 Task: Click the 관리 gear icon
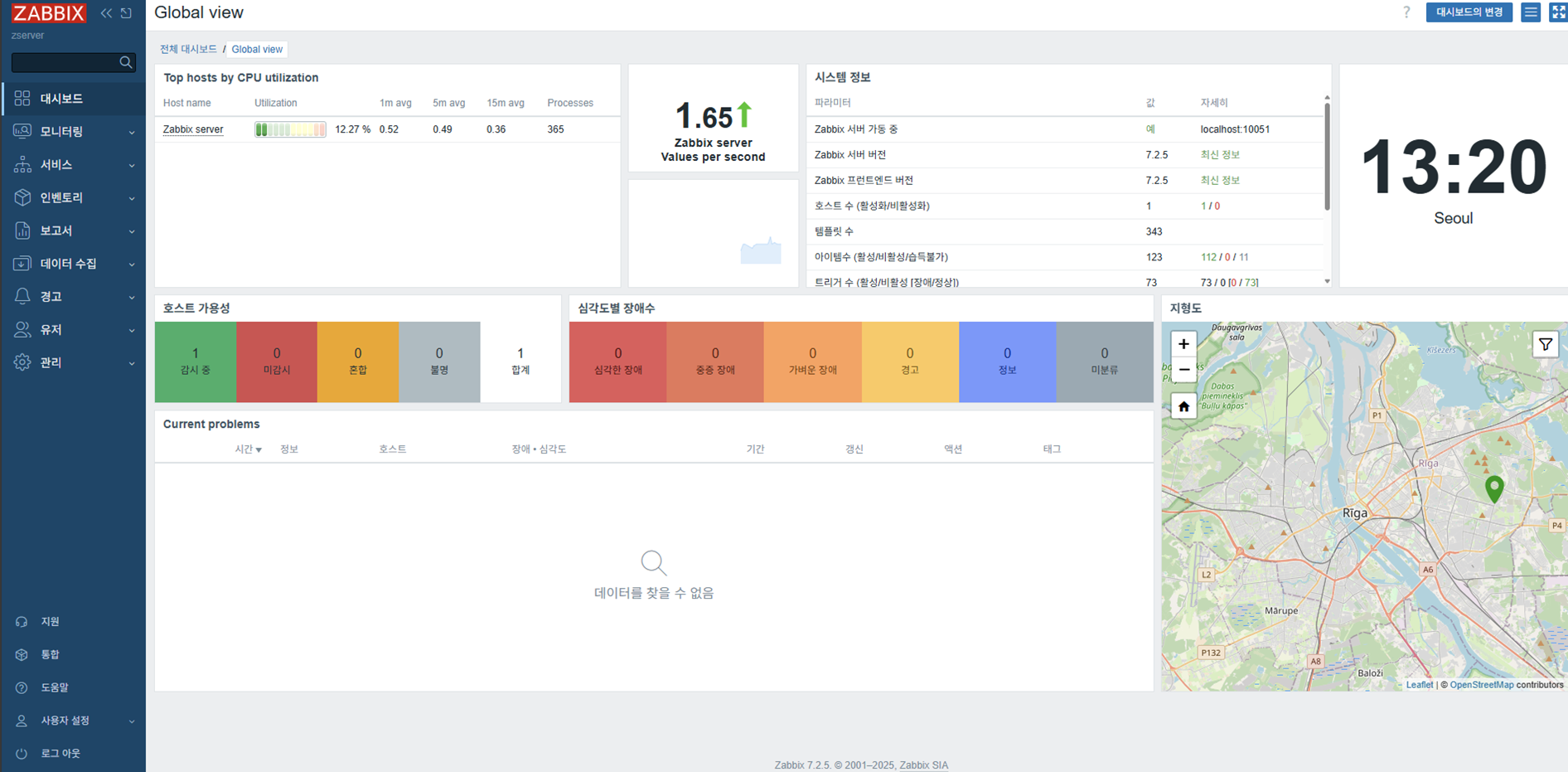(22, 362)
